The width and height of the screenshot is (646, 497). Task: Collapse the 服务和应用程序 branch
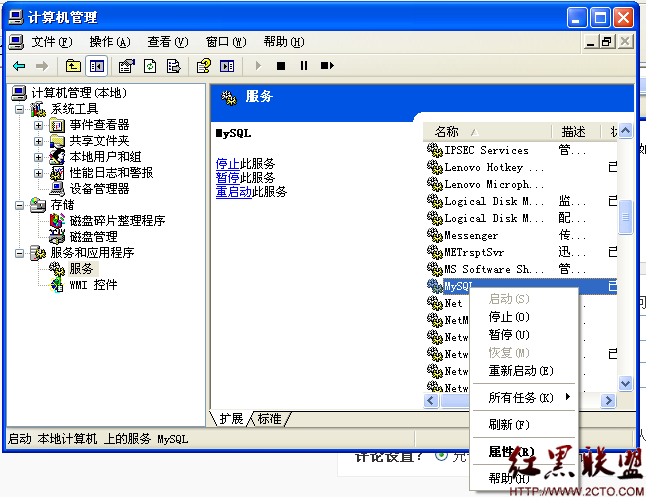point(19,253)
